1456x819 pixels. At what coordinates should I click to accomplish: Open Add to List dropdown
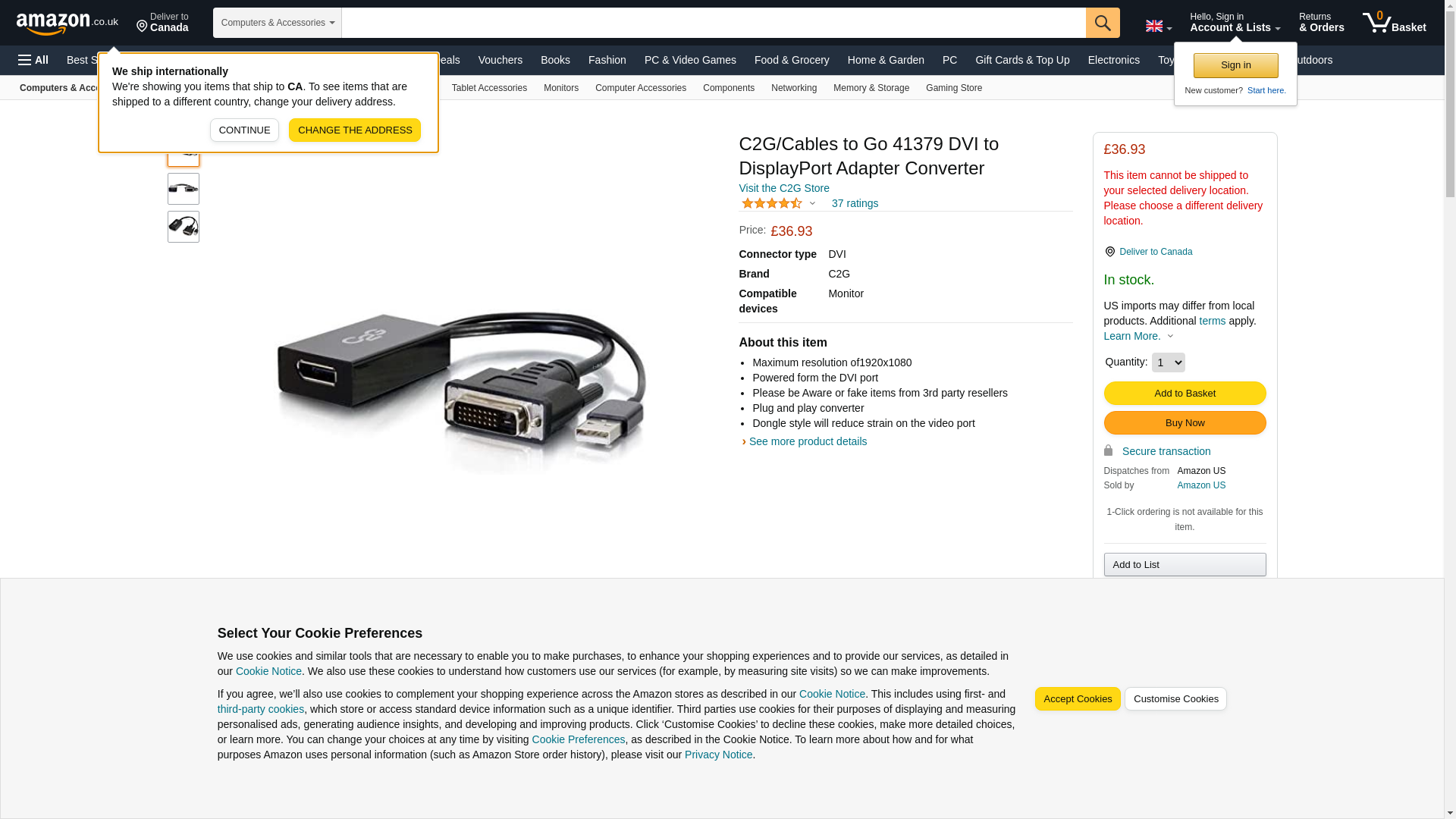[1185, 565]
